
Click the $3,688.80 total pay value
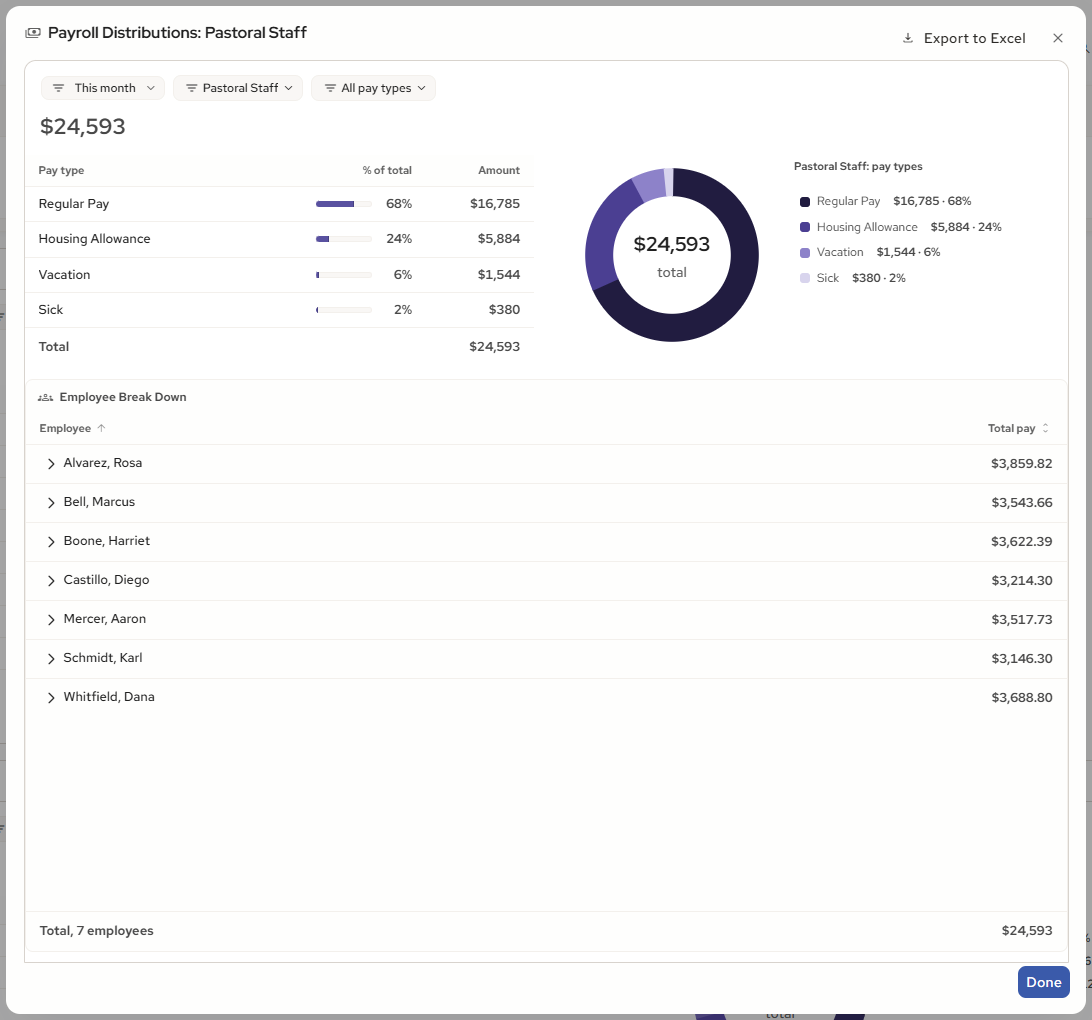tap(1022, 698)
